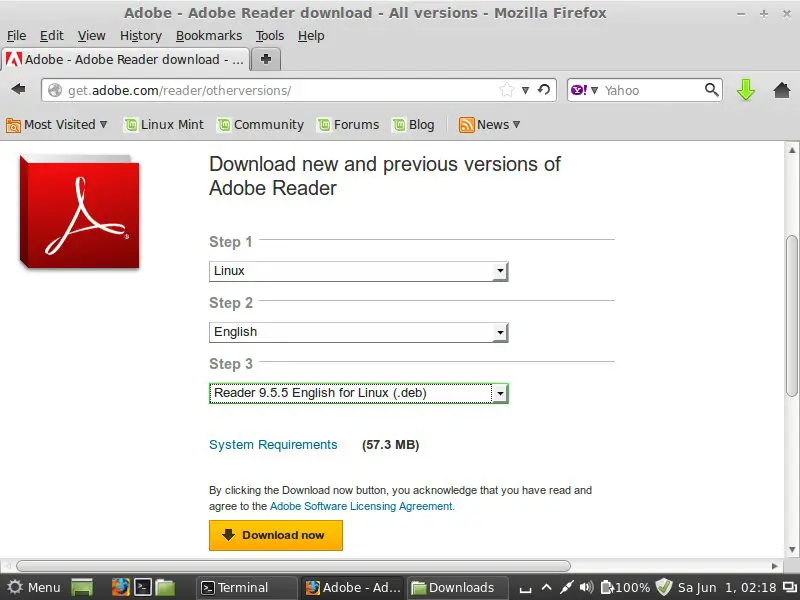The width and height of the screenshot is (800, 600).
Task: Click the show desktop icon in taskbar
Action: coord(82,588)
